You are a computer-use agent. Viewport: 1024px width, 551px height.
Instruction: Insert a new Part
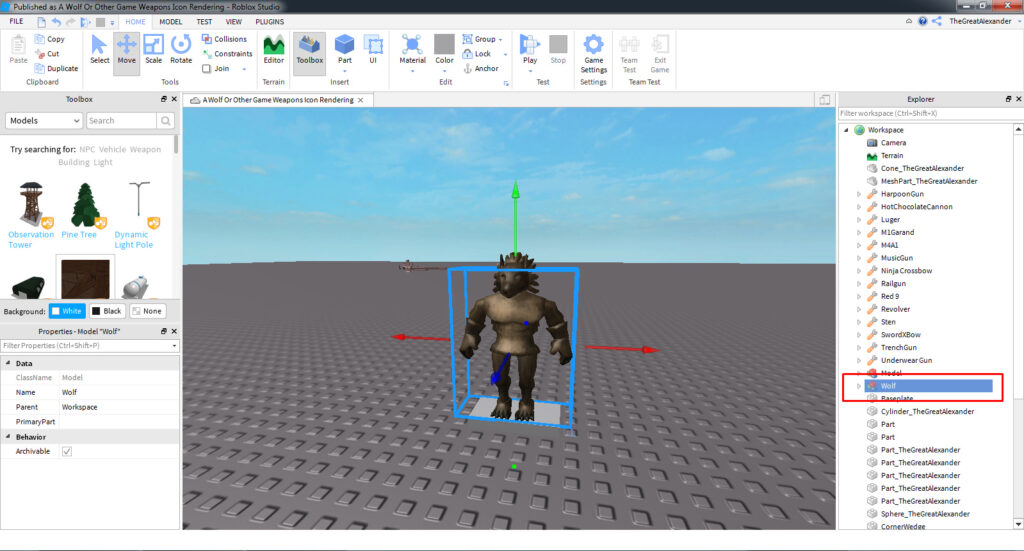click(x=344, y=48)
